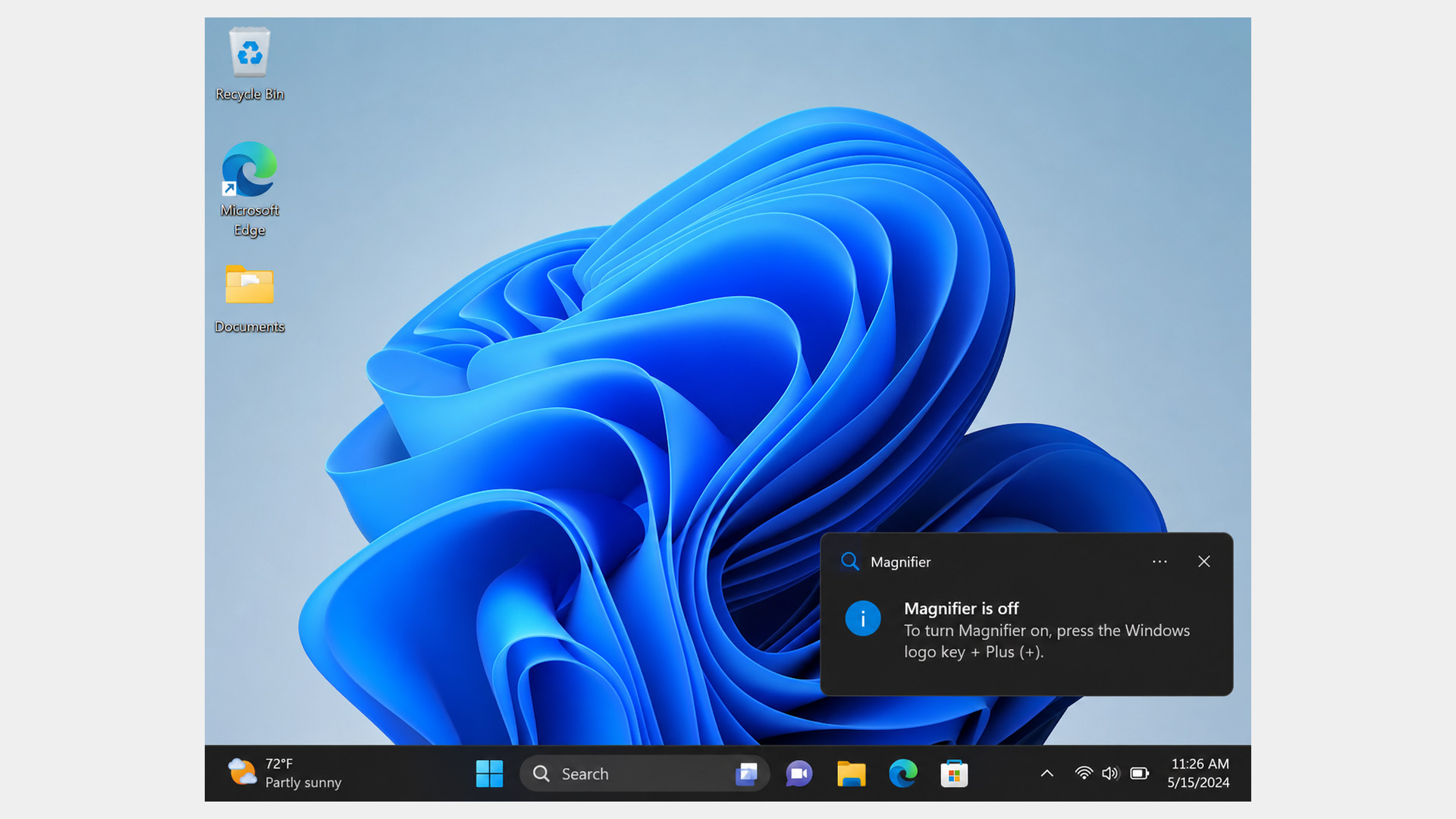The width and height of the screenshot is (1456, 819).
Task: Dismiss the Magnifier notification
Action: click(1204, 562)
